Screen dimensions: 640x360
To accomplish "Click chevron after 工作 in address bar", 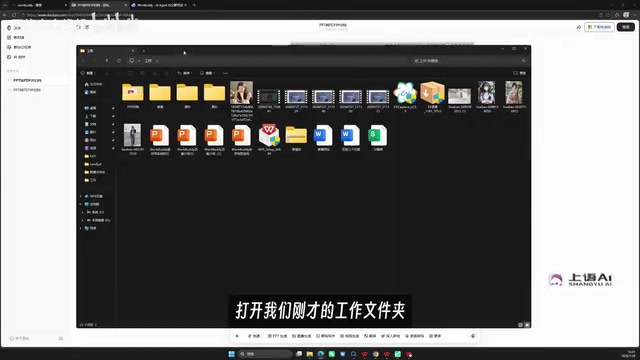I will [157, 61].
